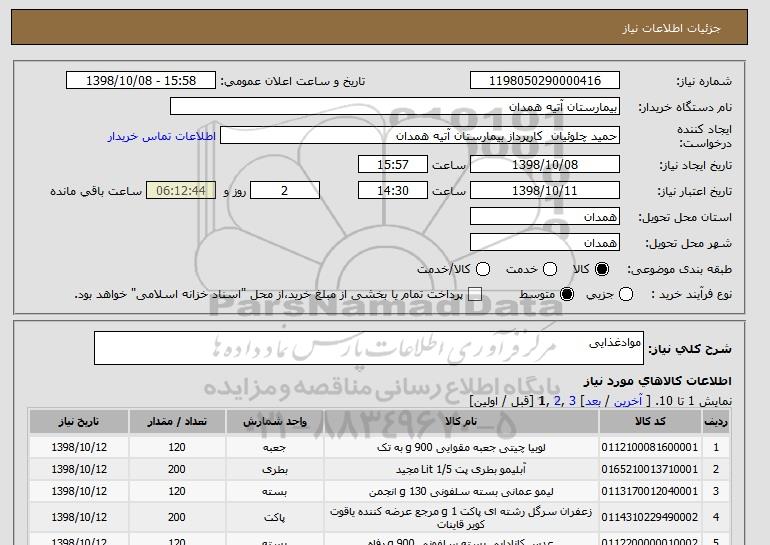Click the announcement date field 1398/10/08 - 15:58
This screenshot has height=545, width=770.
[x=141, y=81]
